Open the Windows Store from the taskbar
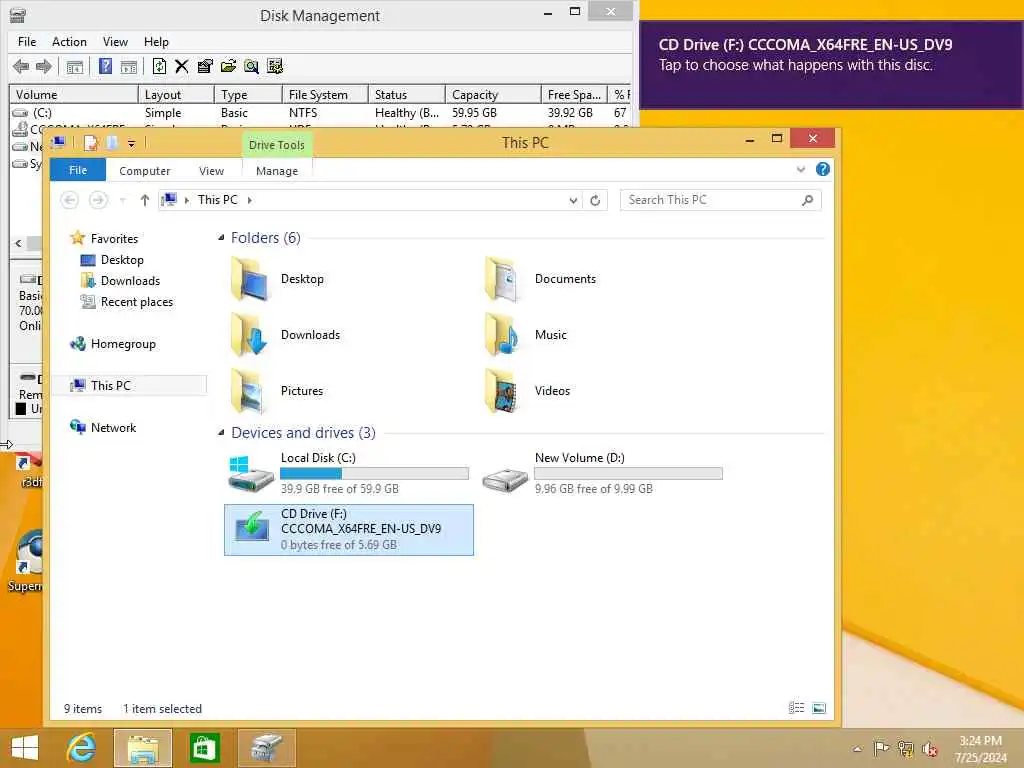Screen dimensions: 1024x768 pyautogui.click(x=204, y=748)
